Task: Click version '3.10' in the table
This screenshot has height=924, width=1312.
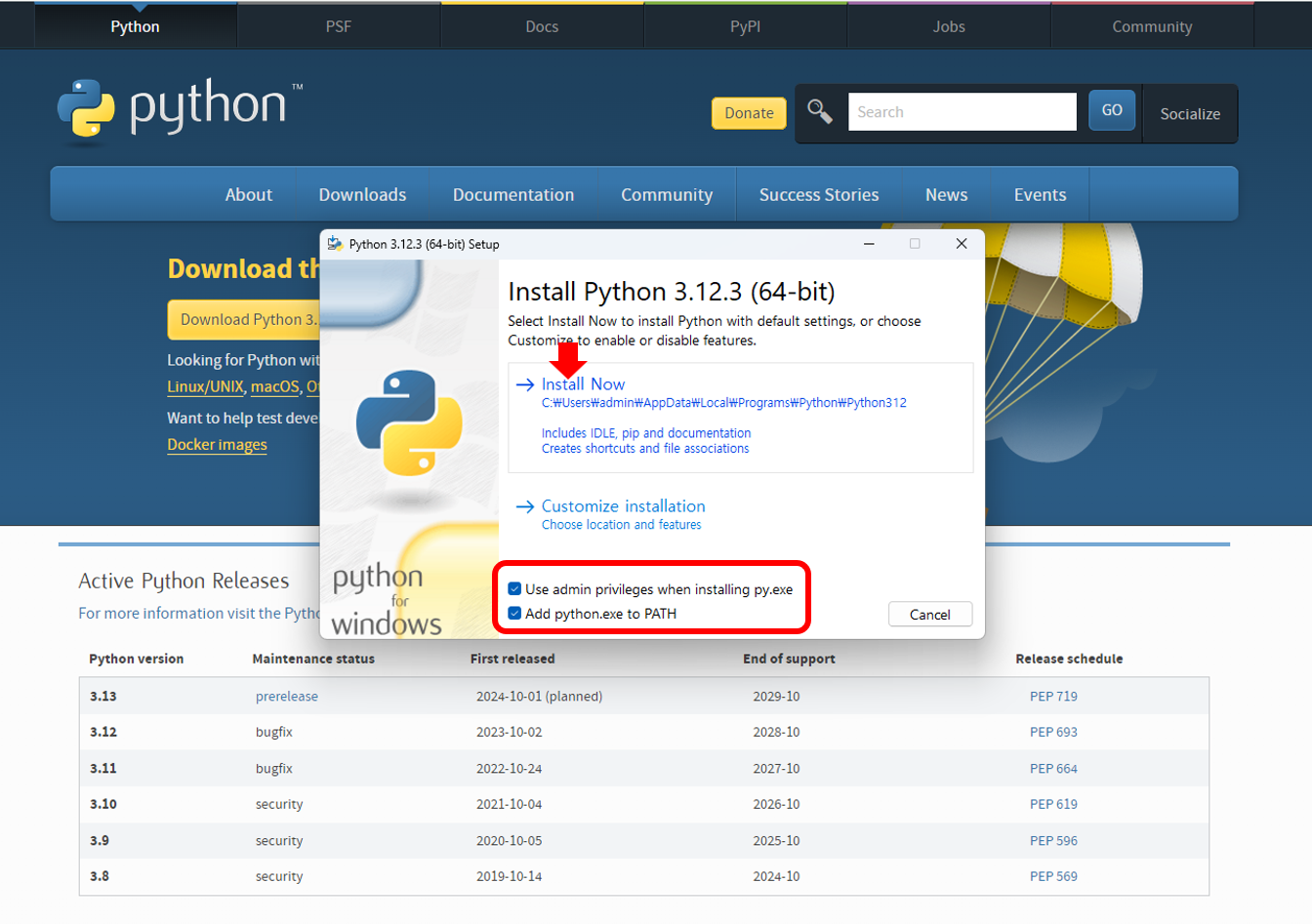Action: [103, 804]
